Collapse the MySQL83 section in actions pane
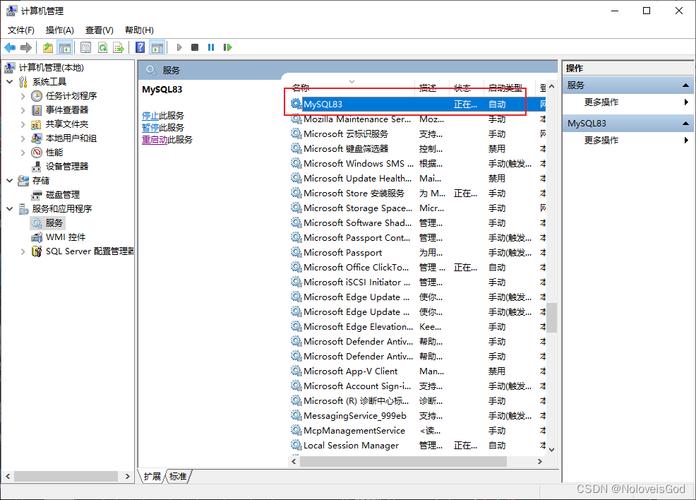Screen dimensions: 696x500 tap(685, 123)
